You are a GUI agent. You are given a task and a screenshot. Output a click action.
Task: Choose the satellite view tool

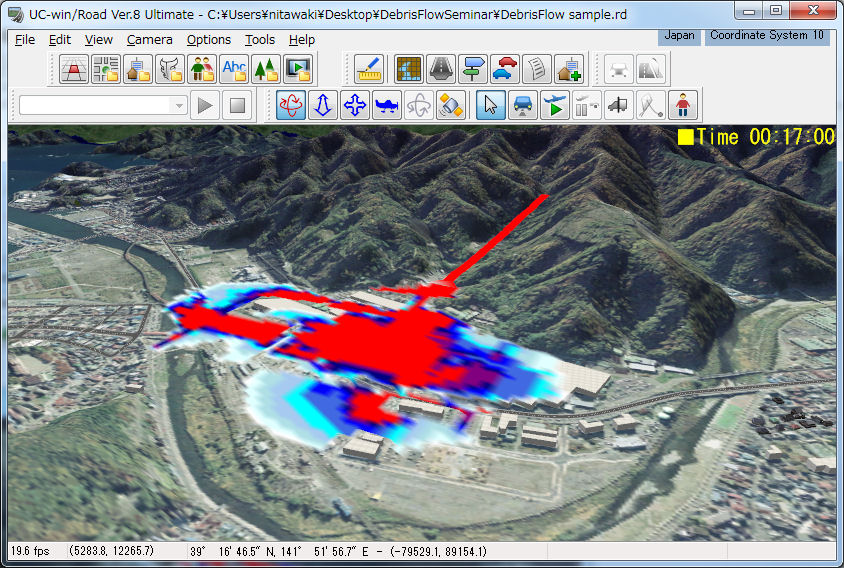451,105
